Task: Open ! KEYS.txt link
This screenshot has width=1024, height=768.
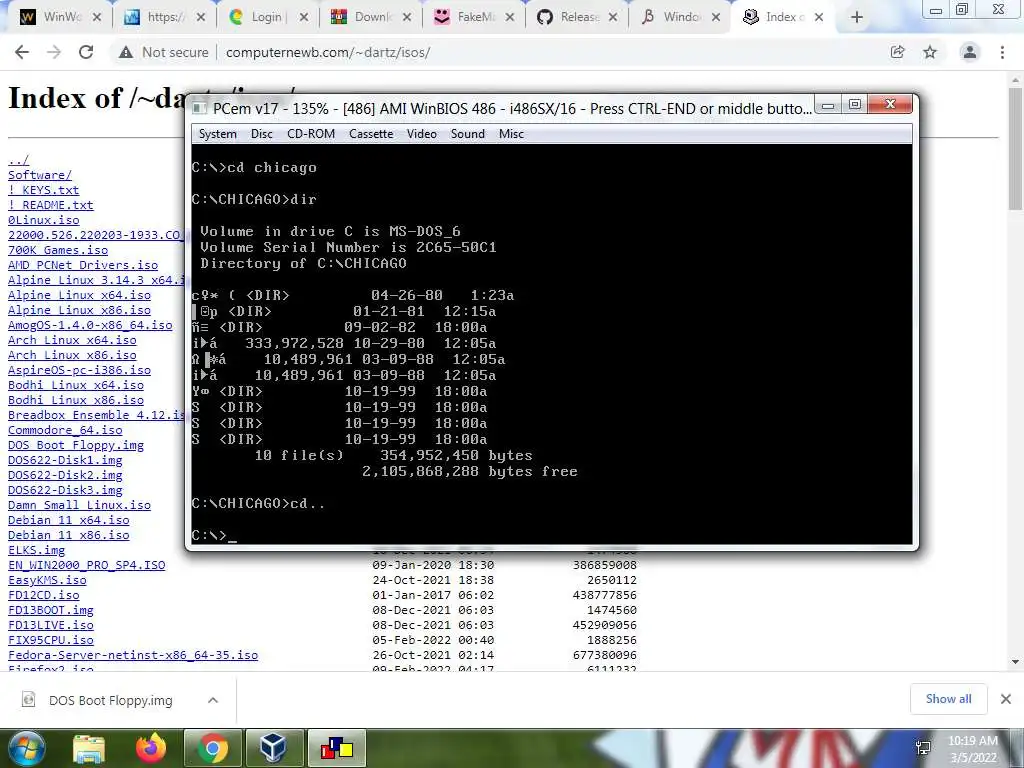Action: (43, 190)
